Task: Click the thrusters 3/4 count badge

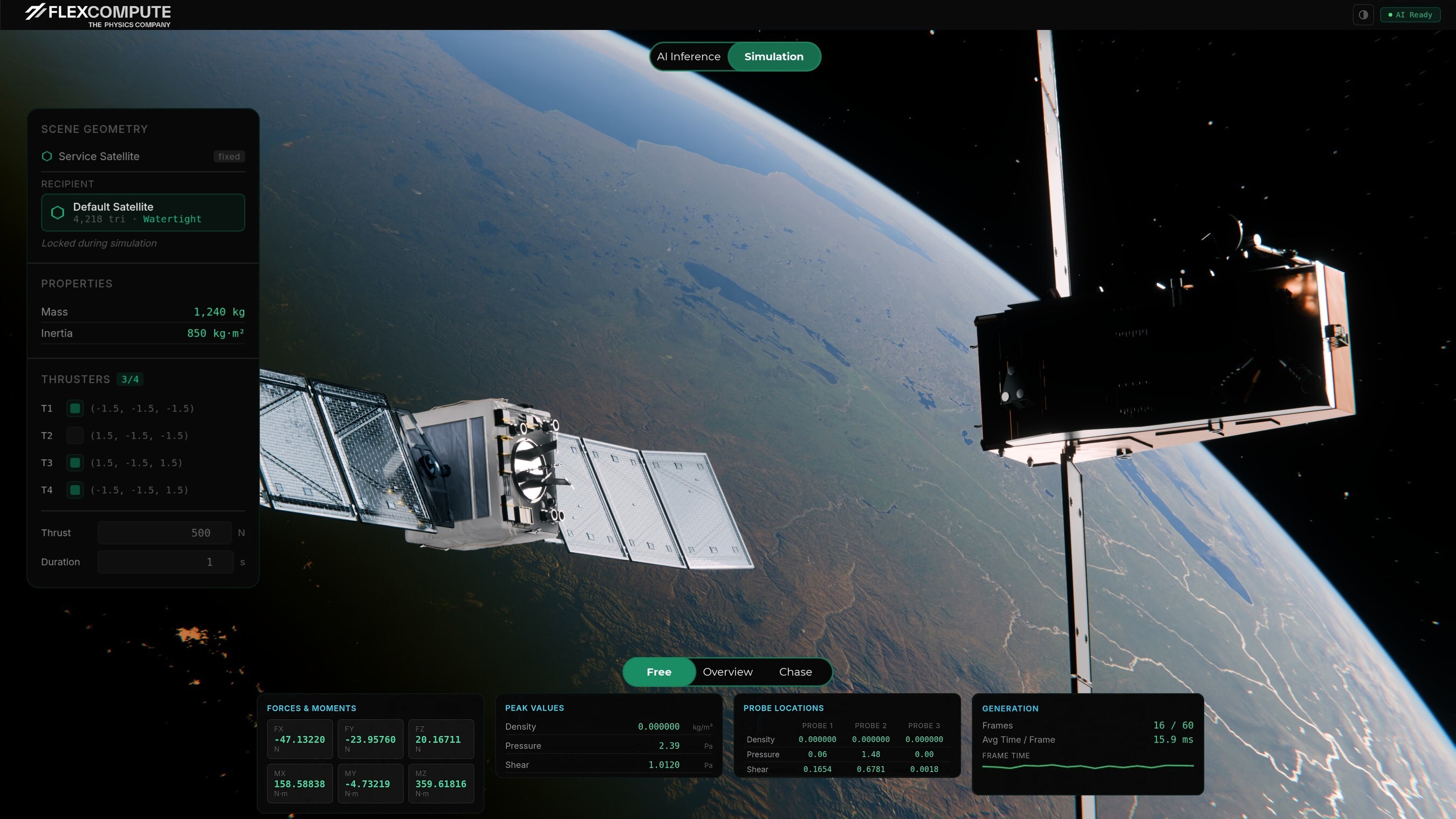Action: pyautogui.click(x=129, y=379)
